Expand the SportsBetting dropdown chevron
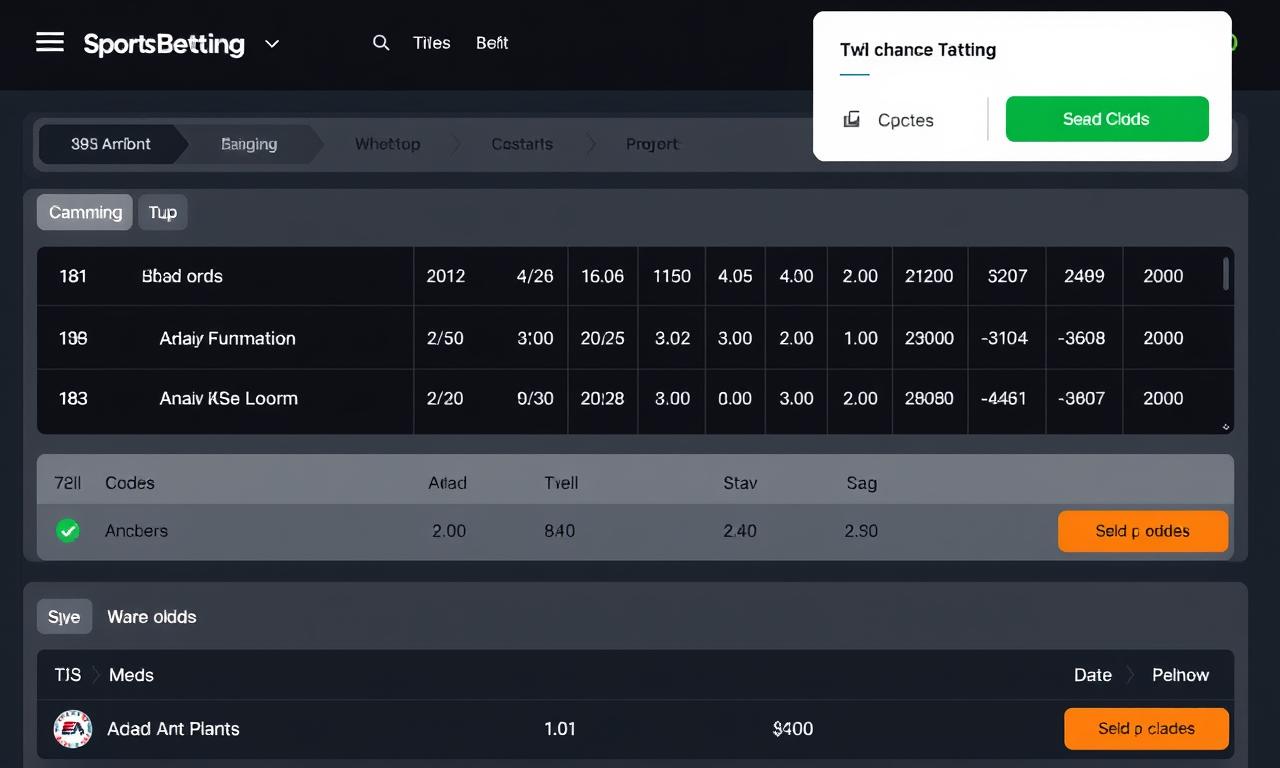Image resolution: width=1280 pixels, height=768 pixels. [272, 44]
